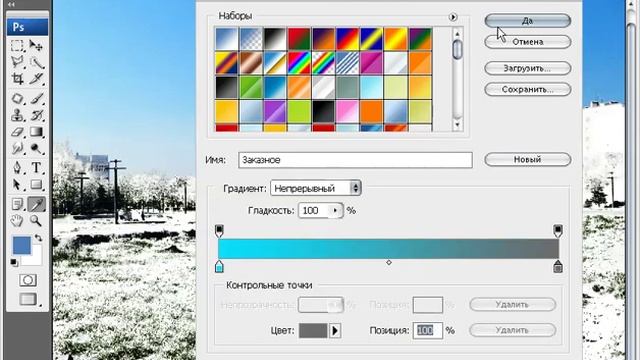Click the Имя field containing Заказное
The height and width of the screenshot is (360, 640).
(x=355, y=160)
